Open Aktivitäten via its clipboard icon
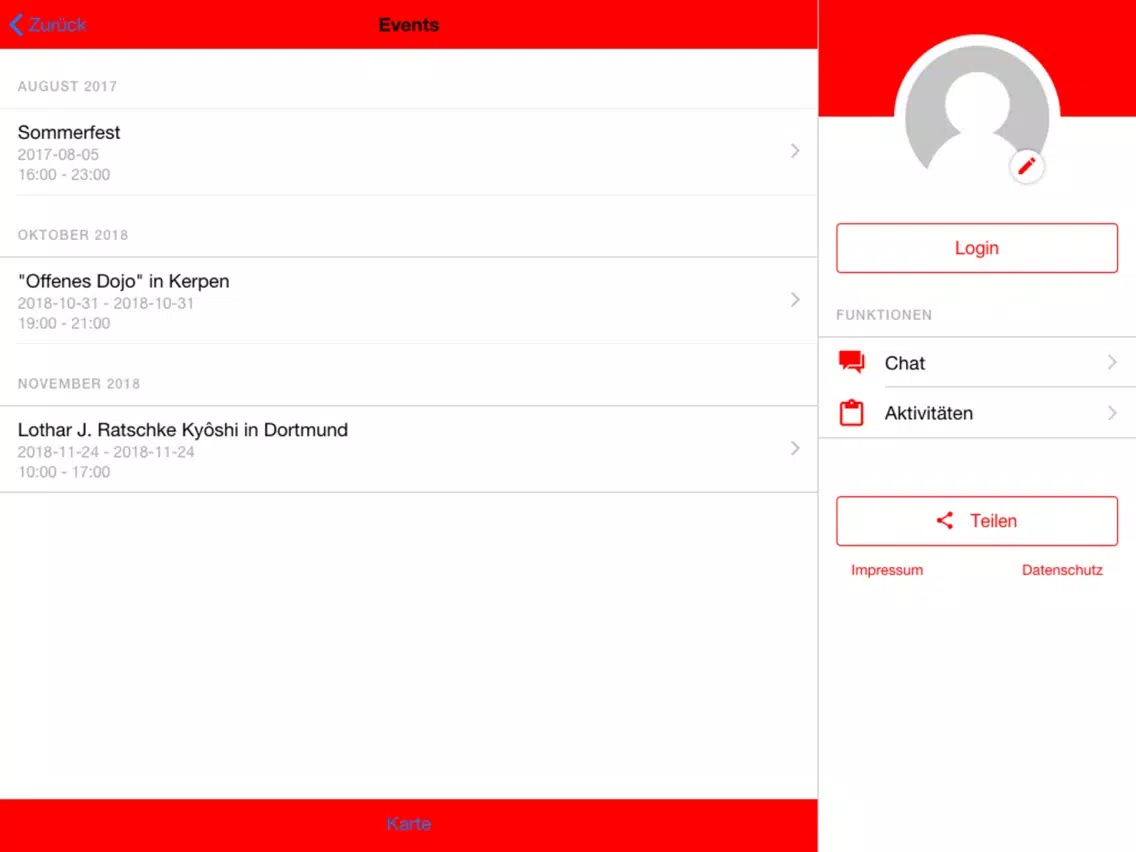 [x=851, y=412]
